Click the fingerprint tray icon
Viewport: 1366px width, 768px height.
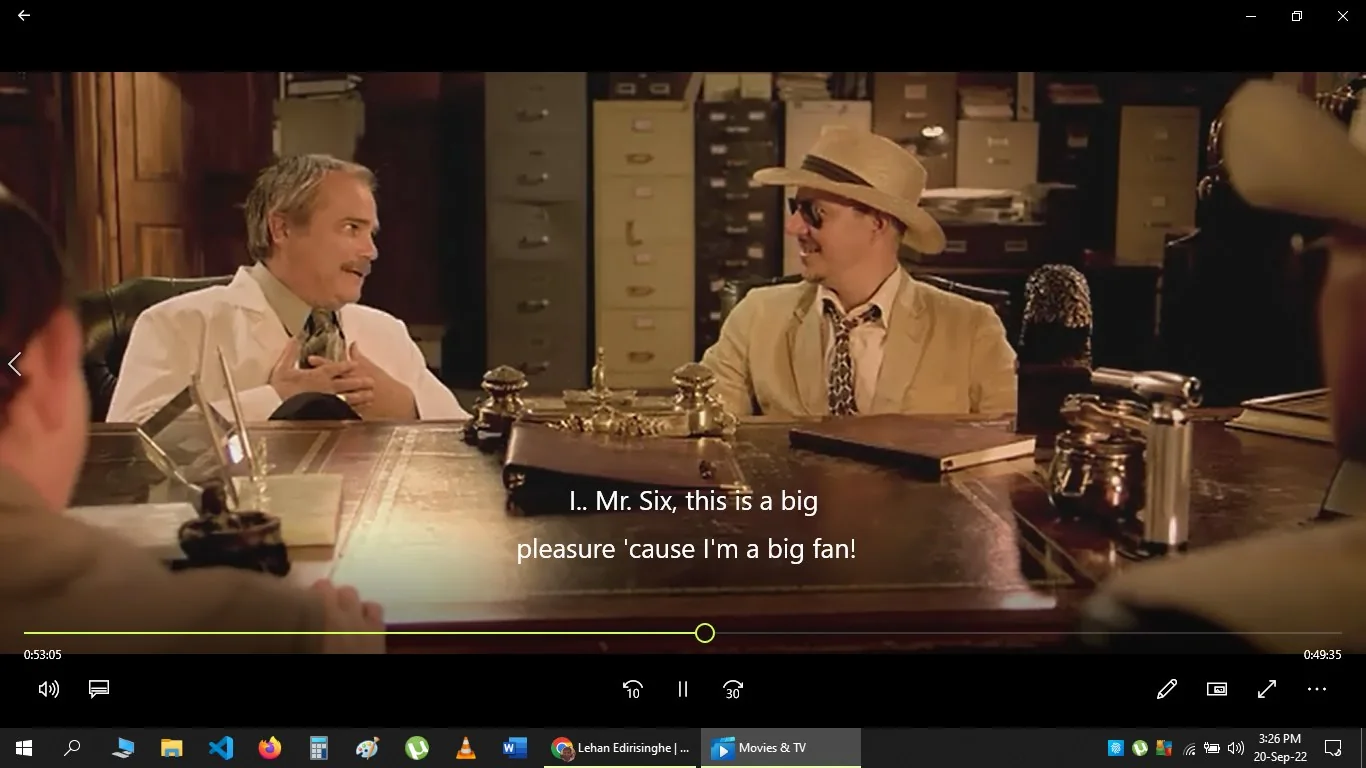1116,748
